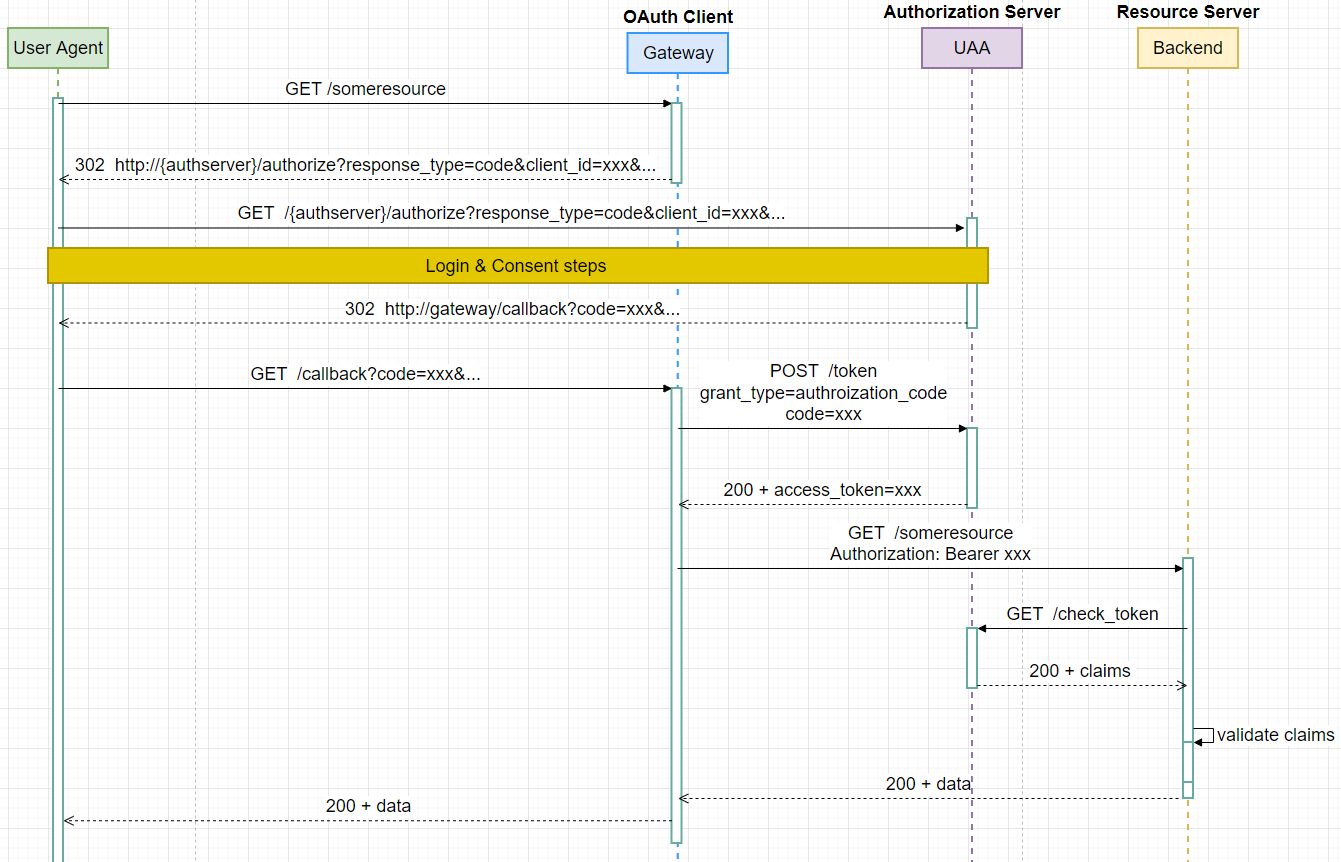Click the Gateway participant box

(677, 53)
